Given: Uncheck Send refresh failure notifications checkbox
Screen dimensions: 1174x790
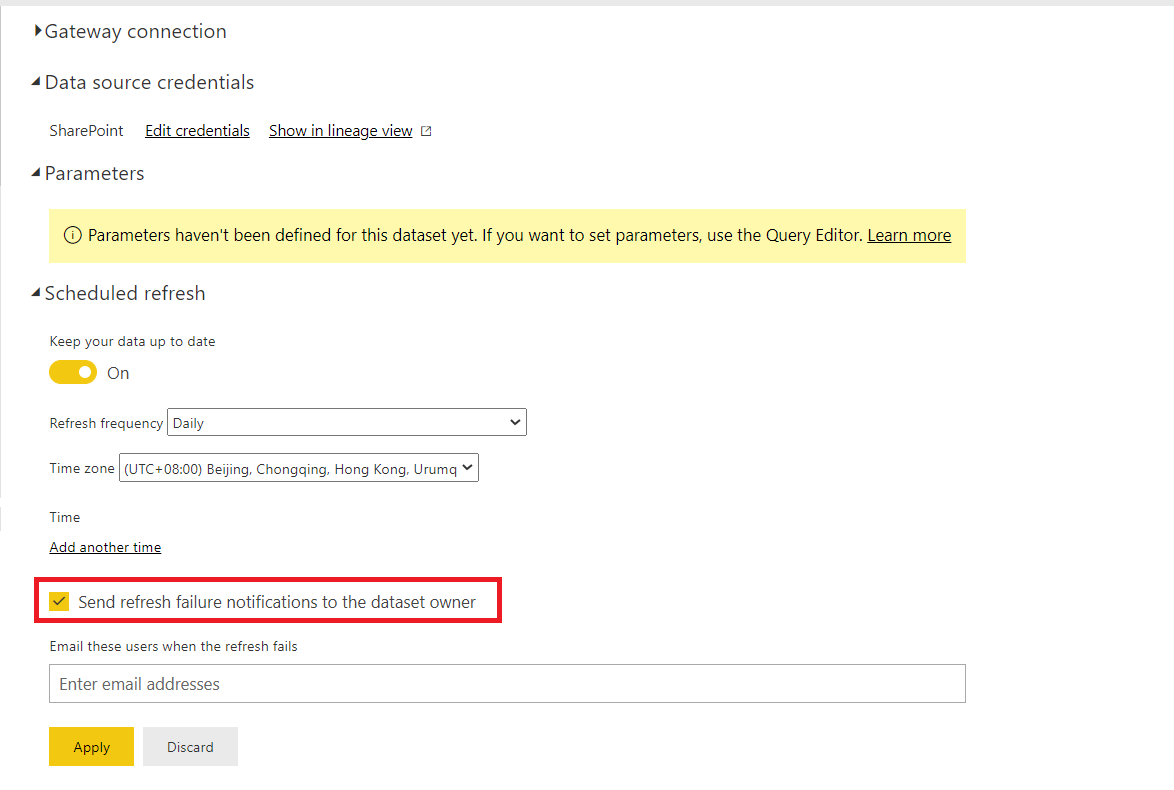Looking at the screenshot, I should click(59, 601).
